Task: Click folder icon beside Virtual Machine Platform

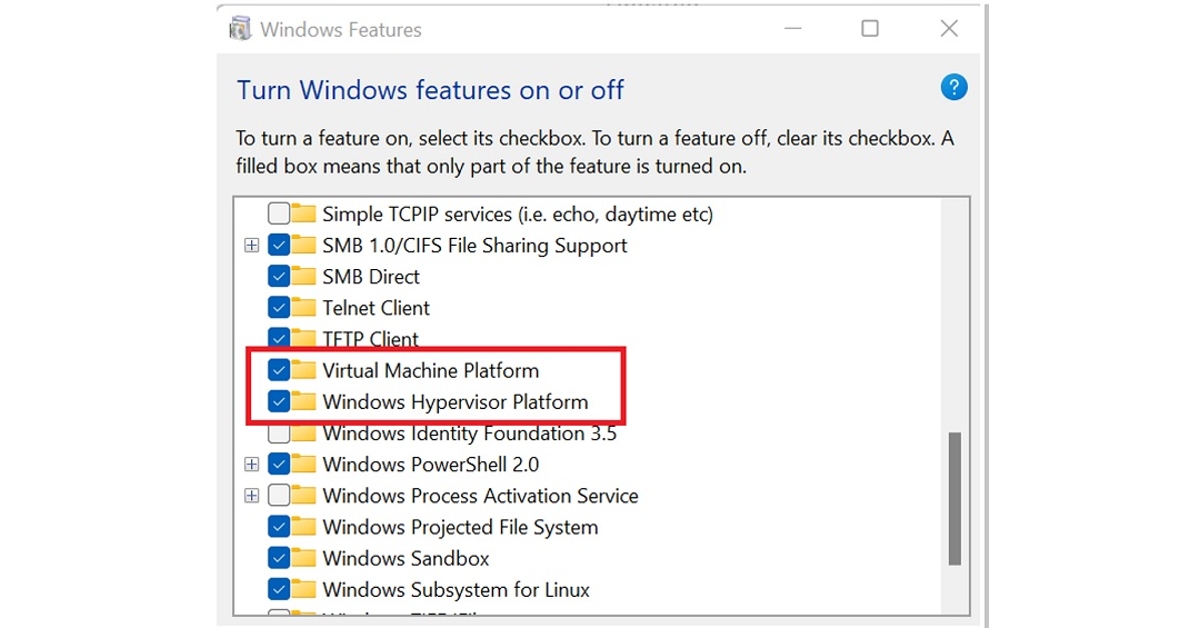Action: coord(304,371)
